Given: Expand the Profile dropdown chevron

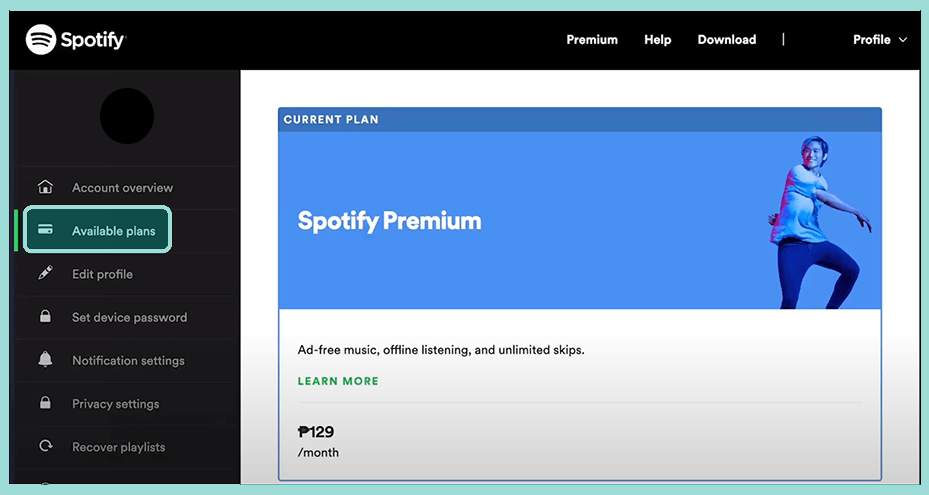Looking at the screenshot, I should click(x=903, y=40).
